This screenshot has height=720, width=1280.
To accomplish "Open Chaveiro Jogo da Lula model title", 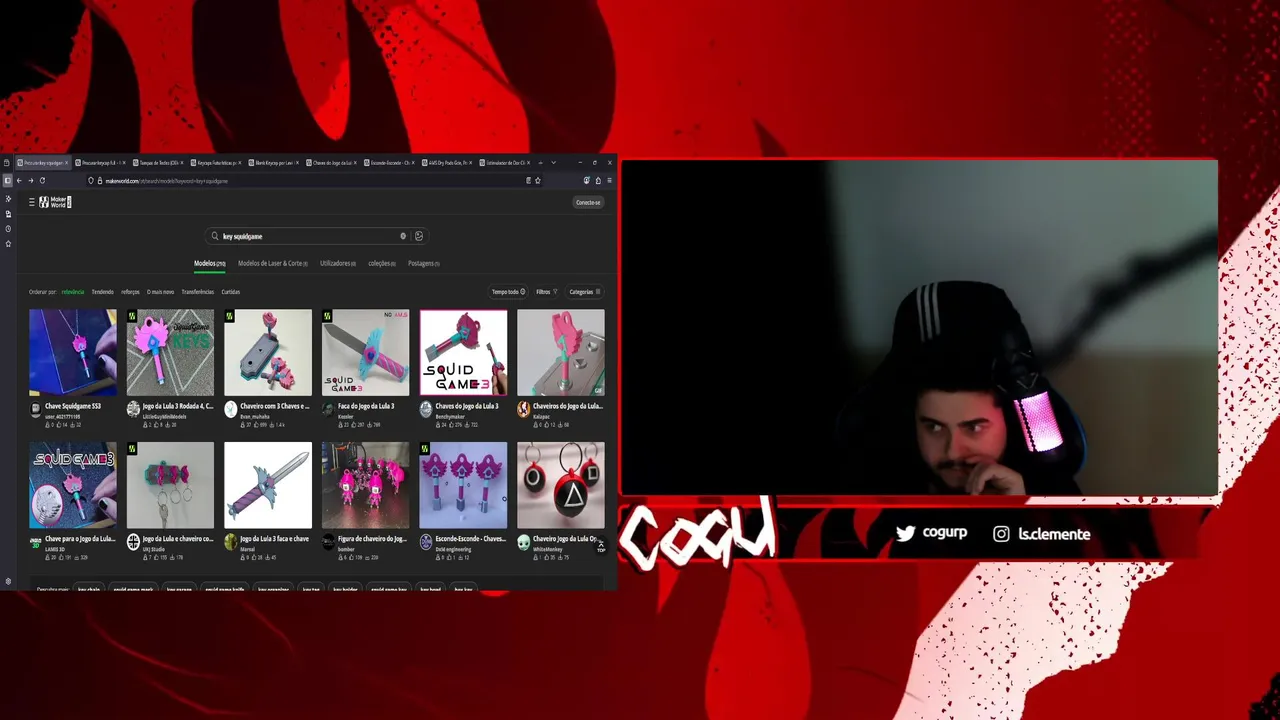I will click(566, 539).
